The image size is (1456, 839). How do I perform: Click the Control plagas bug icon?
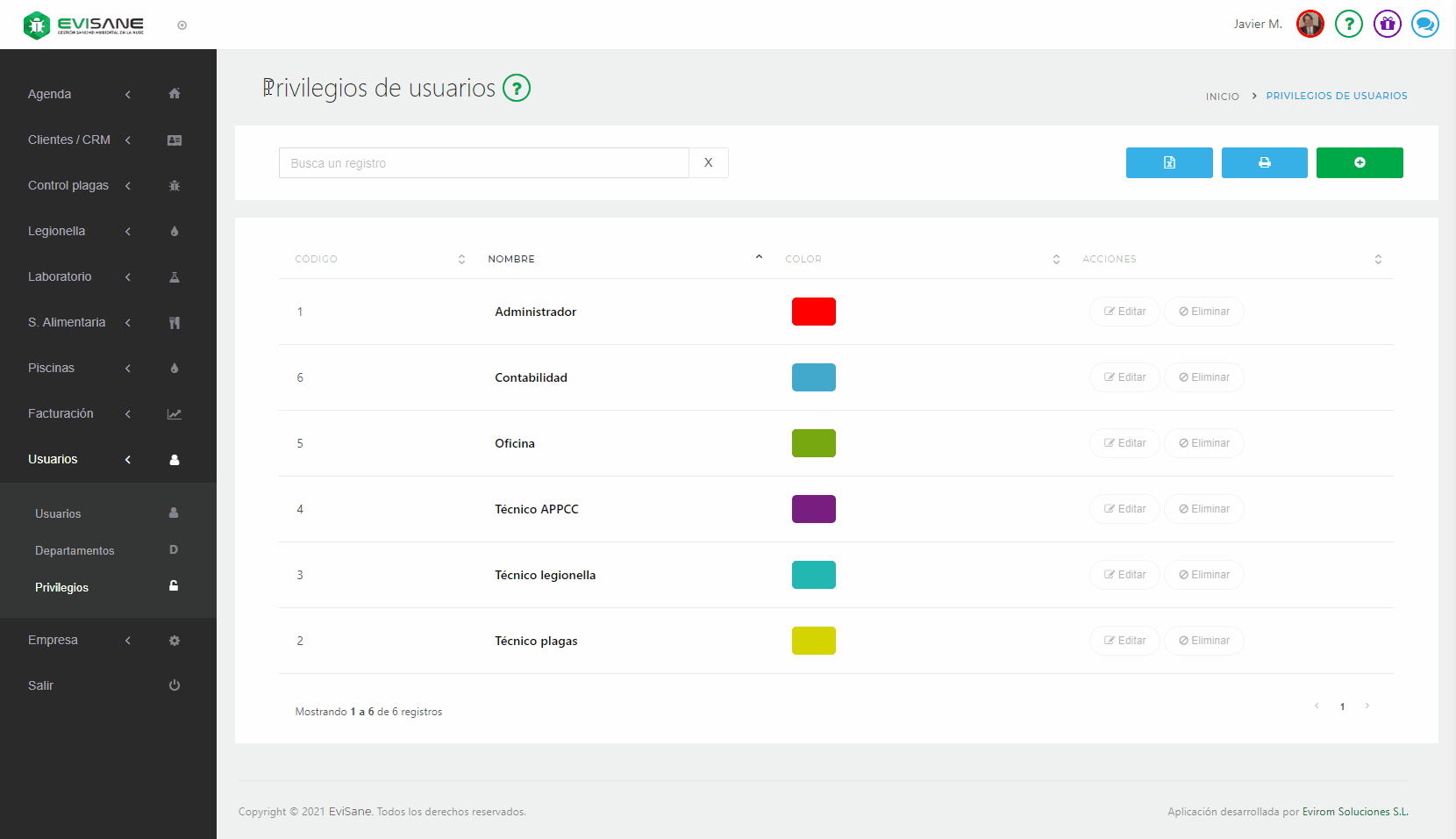point(175,186)
